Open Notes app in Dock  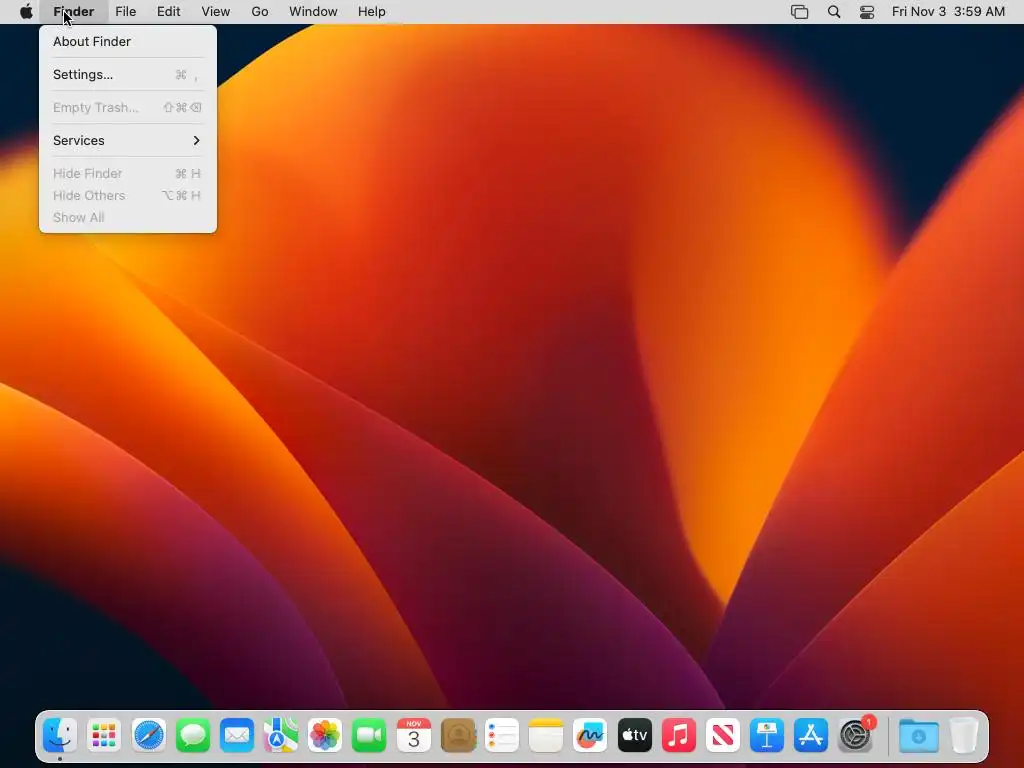[x=546, y=735]
